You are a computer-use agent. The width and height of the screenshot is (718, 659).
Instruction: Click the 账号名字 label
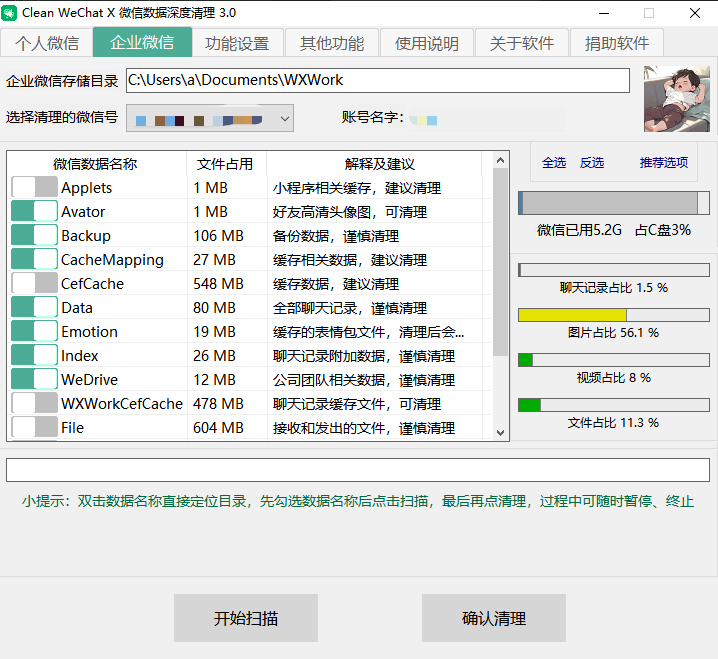(372, 117)
